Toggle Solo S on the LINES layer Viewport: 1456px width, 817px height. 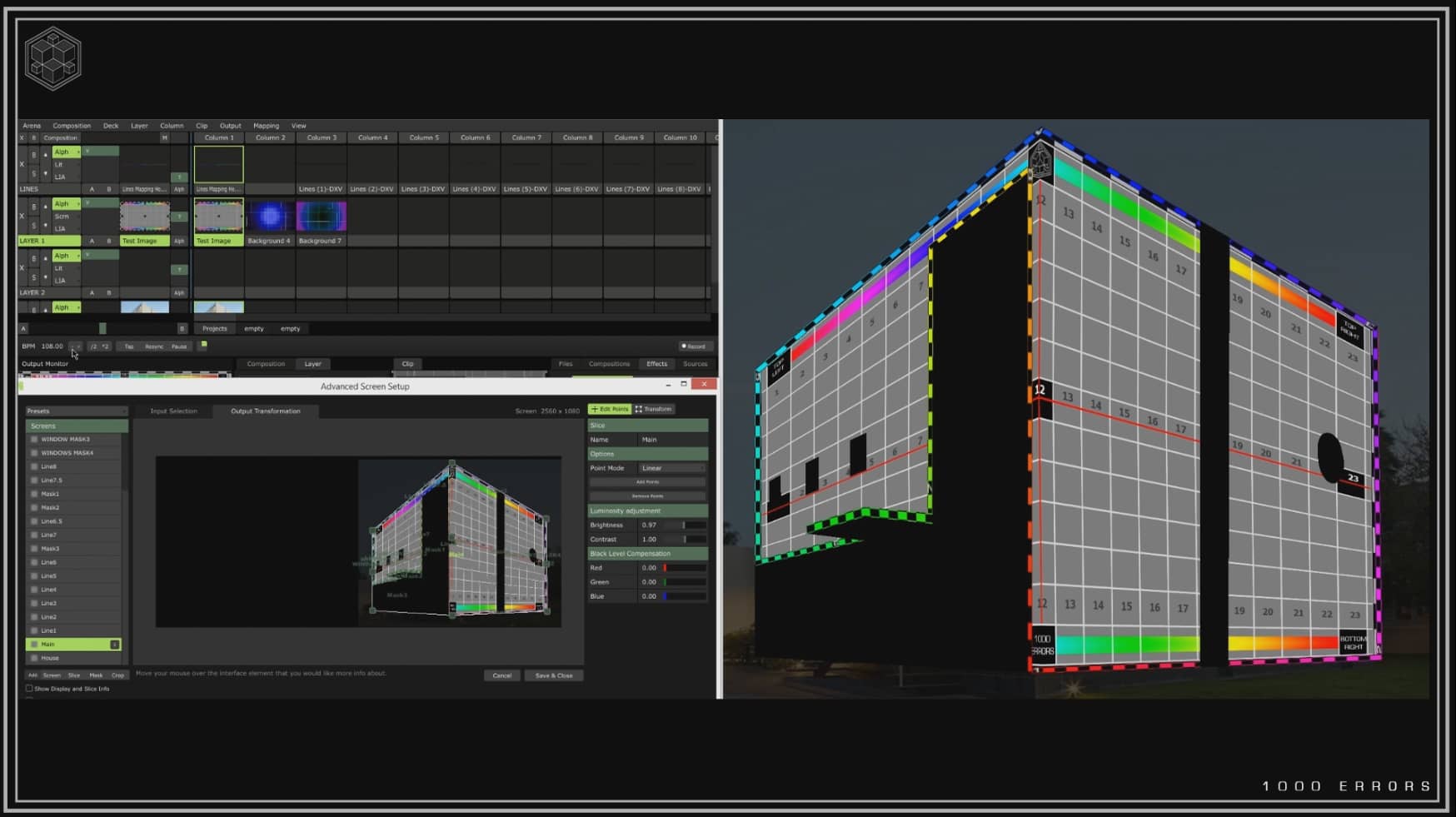34,173
